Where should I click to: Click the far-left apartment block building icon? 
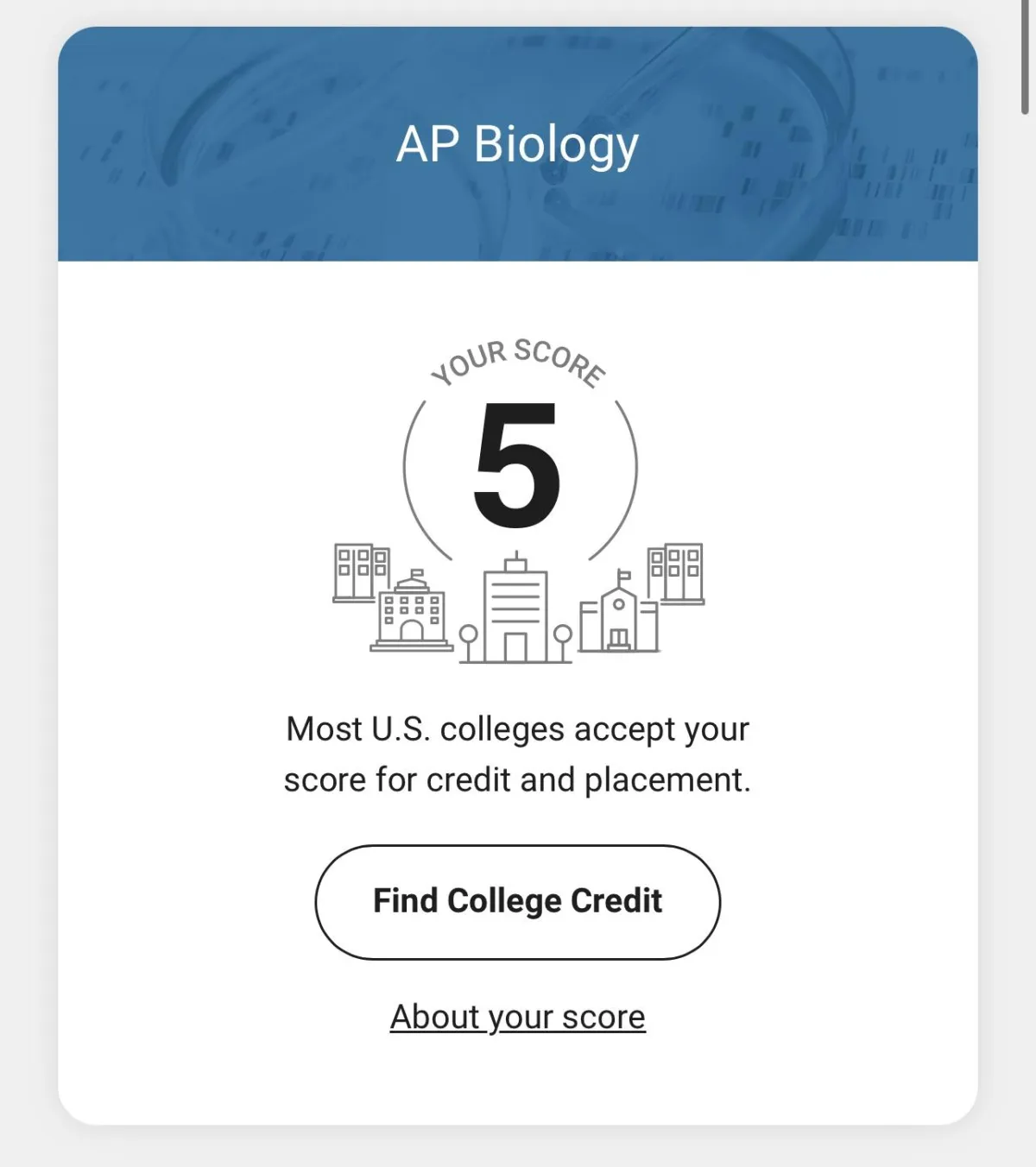click(x=361, y=571)
